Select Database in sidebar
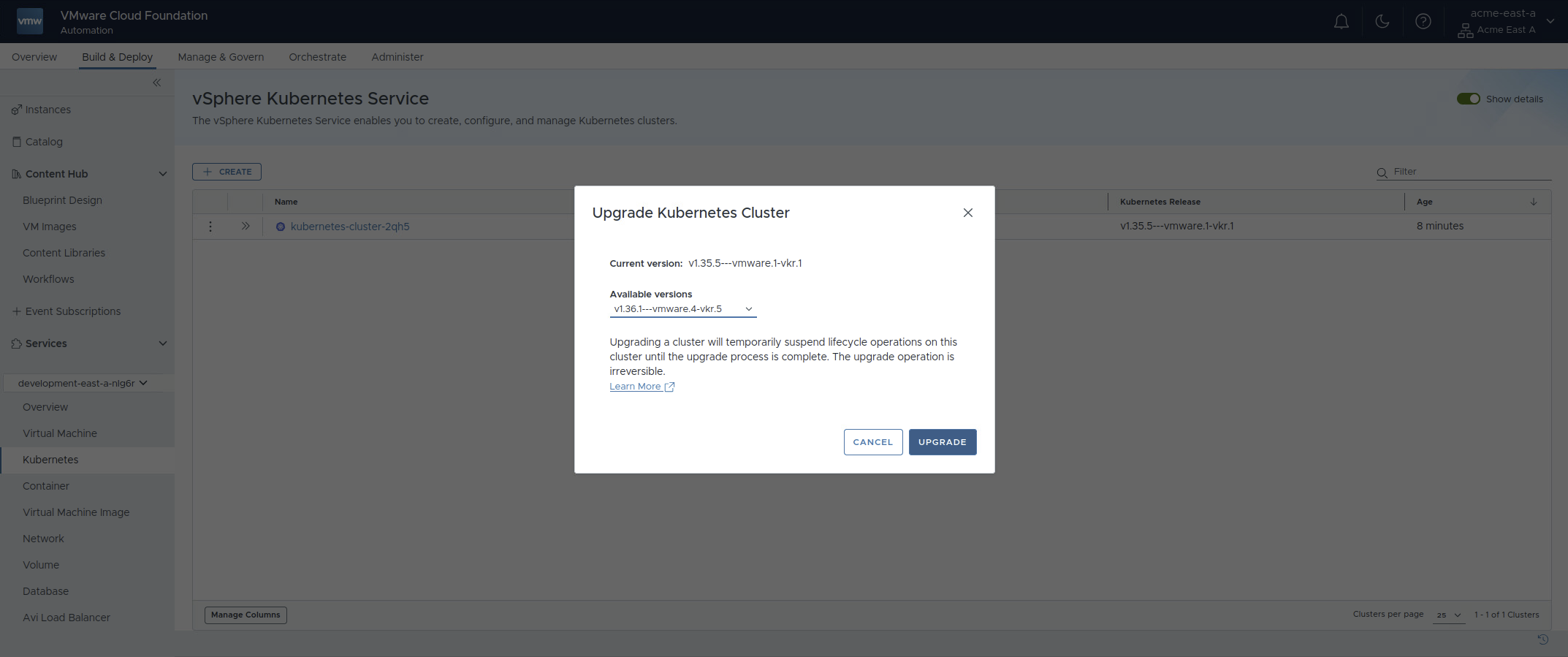Image resolution: width=1568 pixels, height=657 pixels. [45, 591]
